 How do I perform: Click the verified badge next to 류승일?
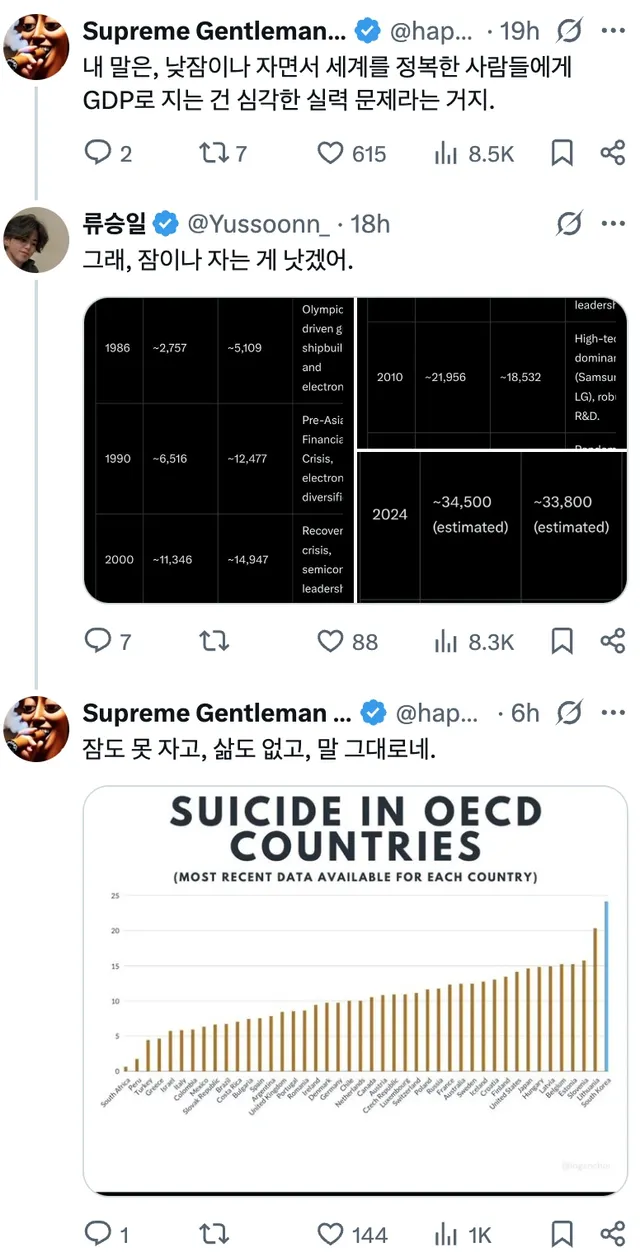(x=166, y=224)
